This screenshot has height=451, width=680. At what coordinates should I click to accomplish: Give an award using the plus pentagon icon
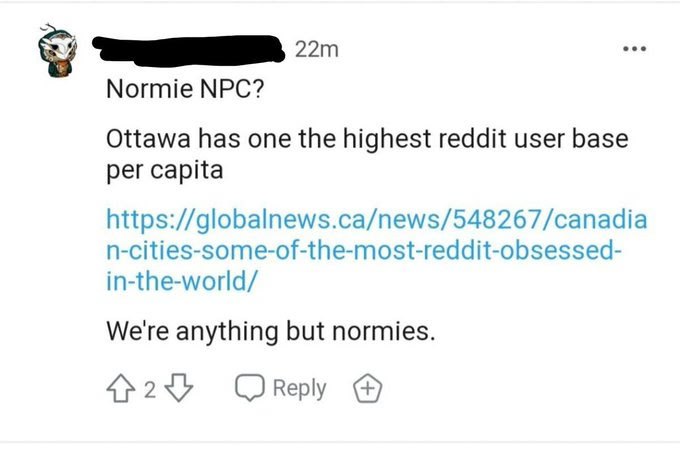click(x=367, y=388)
